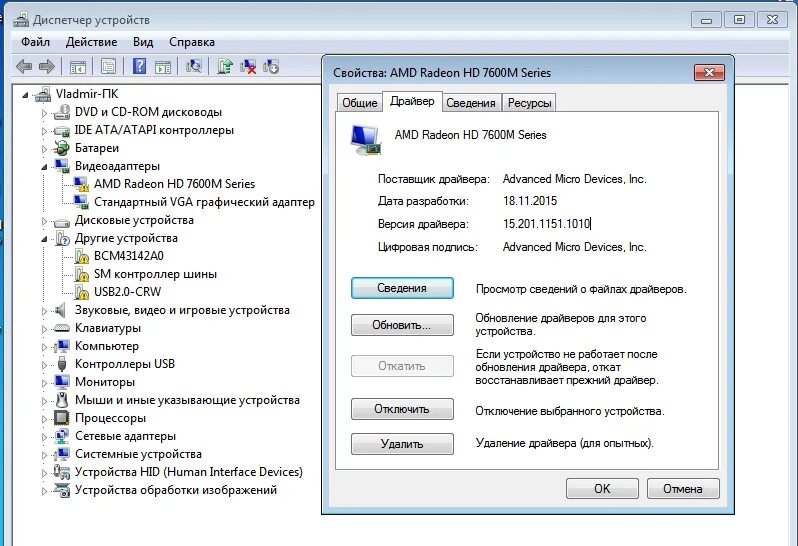
Task: Click the Back arrow toolbar icon
Action: click(x=24, y=66)
